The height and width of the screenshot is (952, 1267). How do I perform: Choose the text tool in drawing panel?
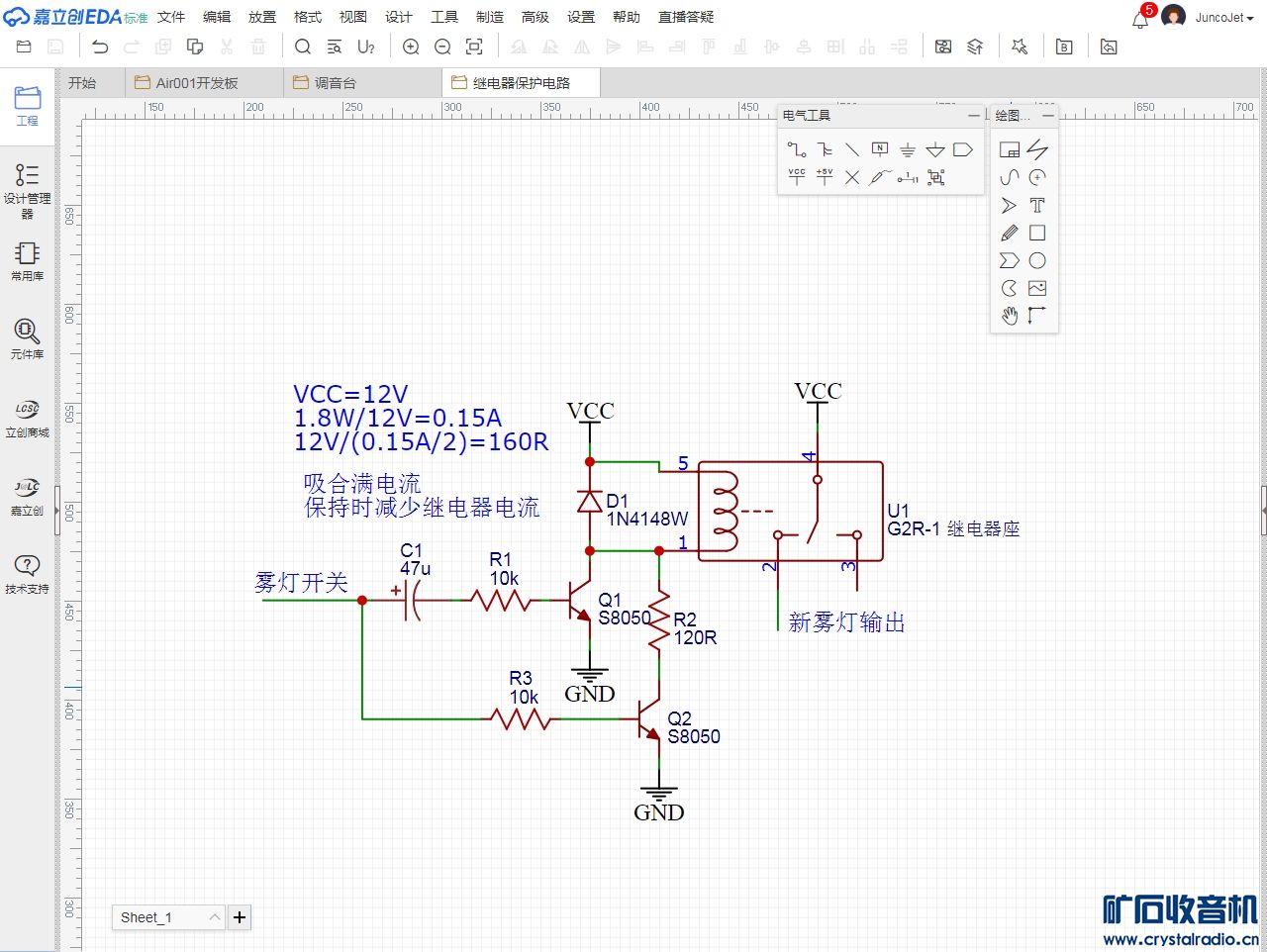tap(1036, 206)
